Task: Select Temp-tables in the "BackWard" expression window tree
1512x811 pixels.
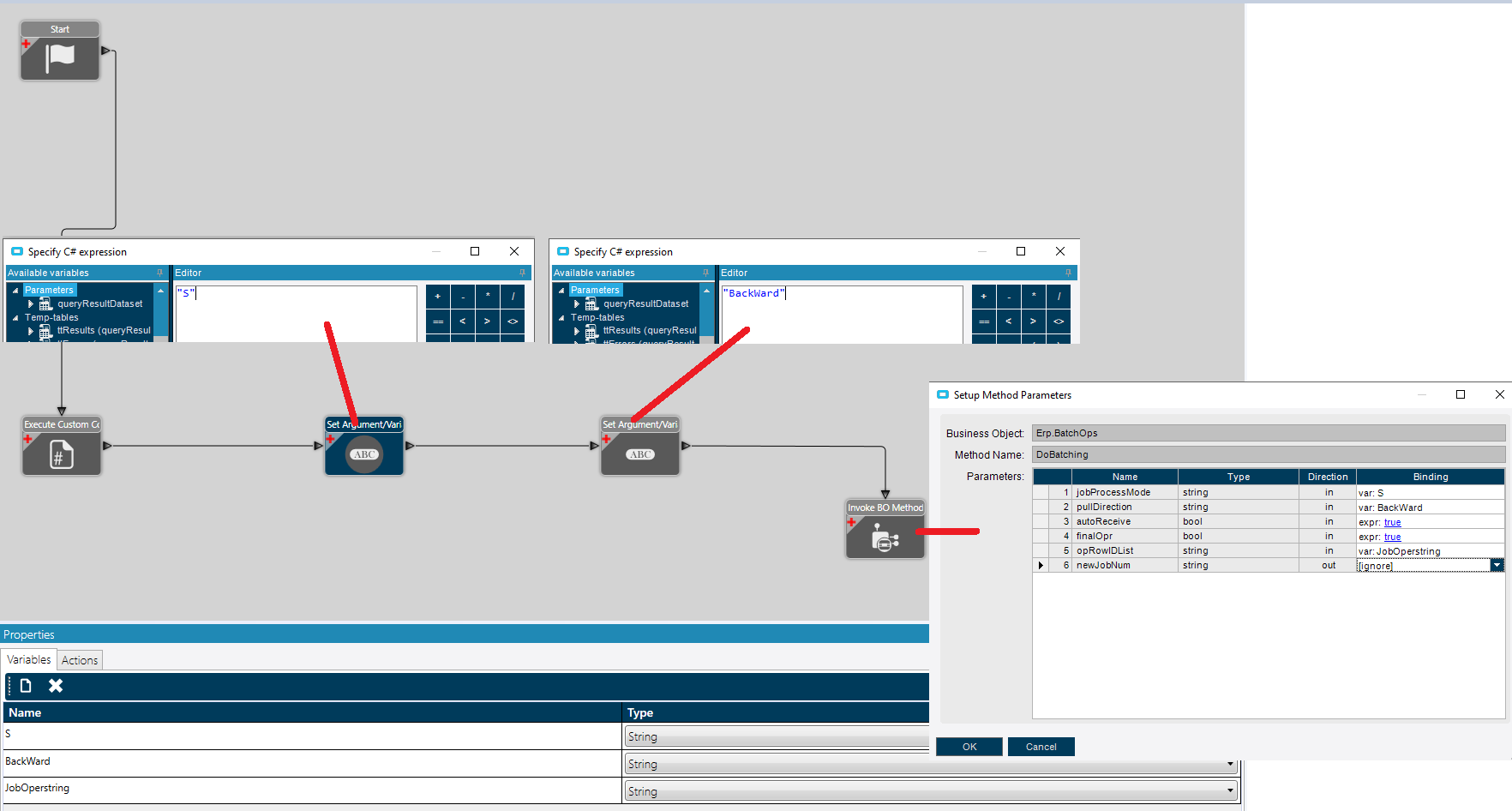Action: coord(597,318)
